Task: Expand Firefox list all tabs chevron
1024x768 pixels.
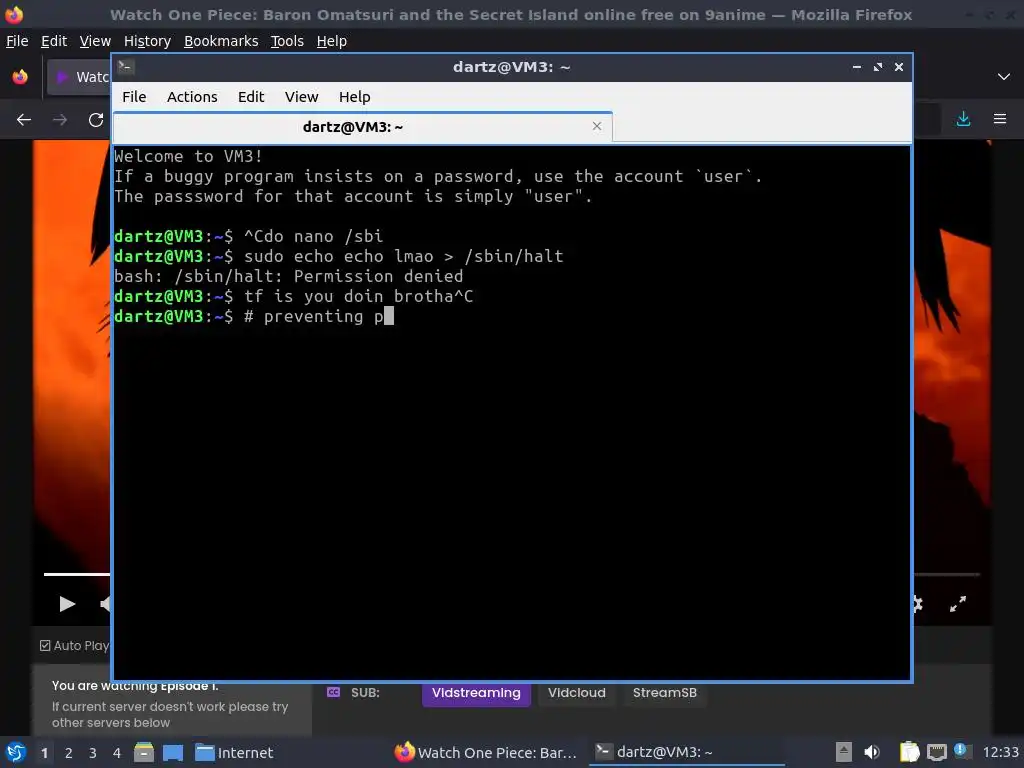Action: coord(1004,76)
